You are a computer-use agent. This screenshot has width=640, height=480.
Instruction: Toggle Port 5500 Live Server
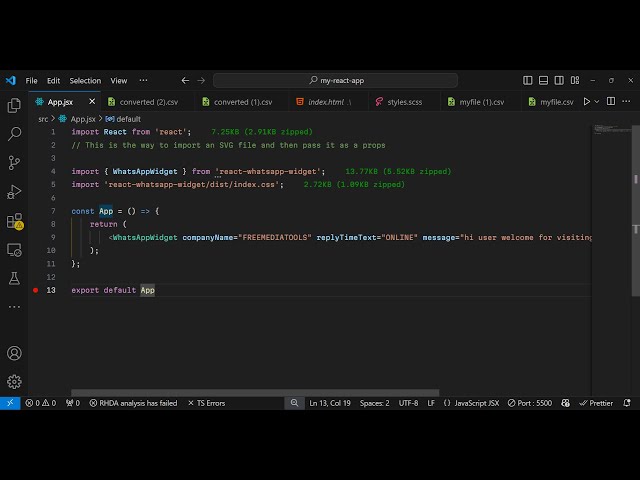(528, 403)
